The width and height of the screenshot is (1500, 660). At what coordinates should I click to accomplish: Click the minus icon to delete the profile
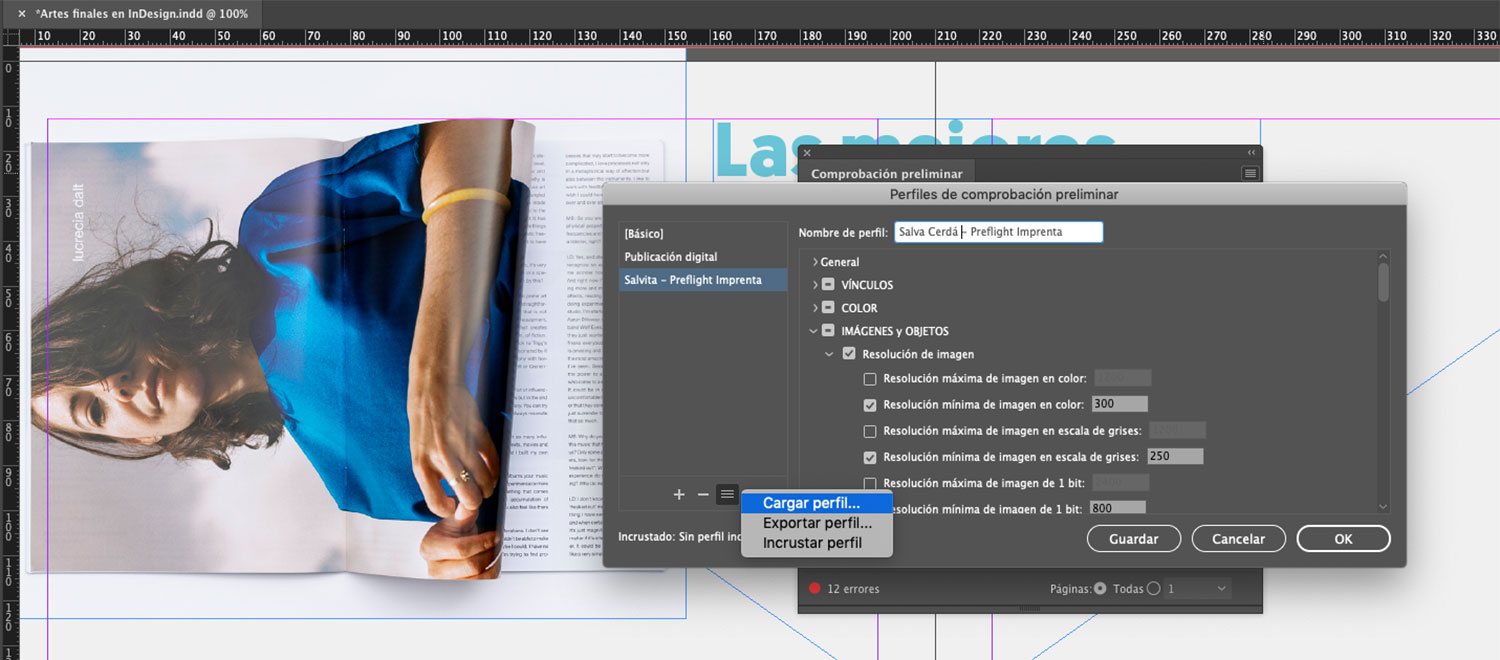[x=703, y=495]
